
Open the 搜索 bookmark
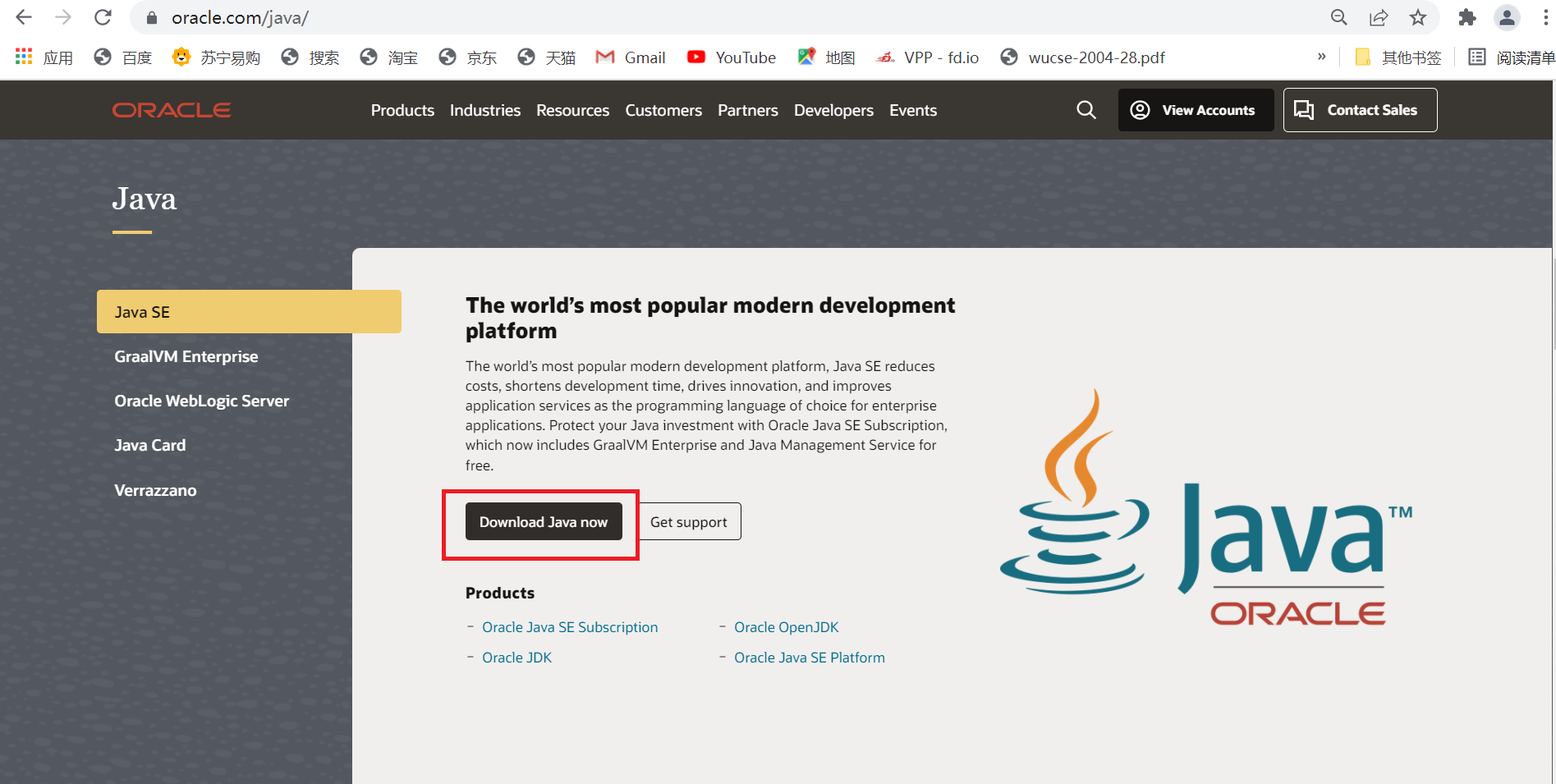(310, 57)
